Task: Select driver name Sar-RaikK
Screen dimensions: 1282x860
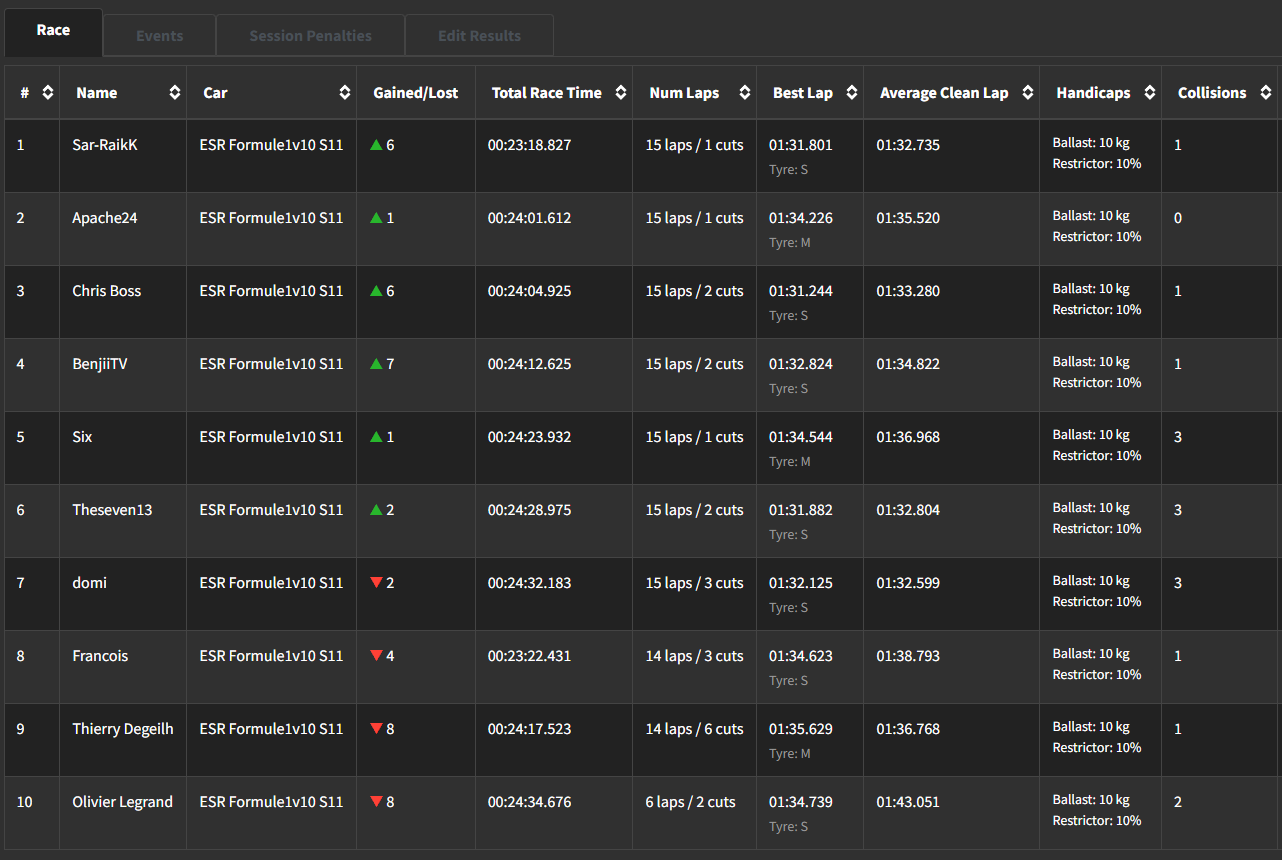Action: pyautogui.click(x=105, y=145)
